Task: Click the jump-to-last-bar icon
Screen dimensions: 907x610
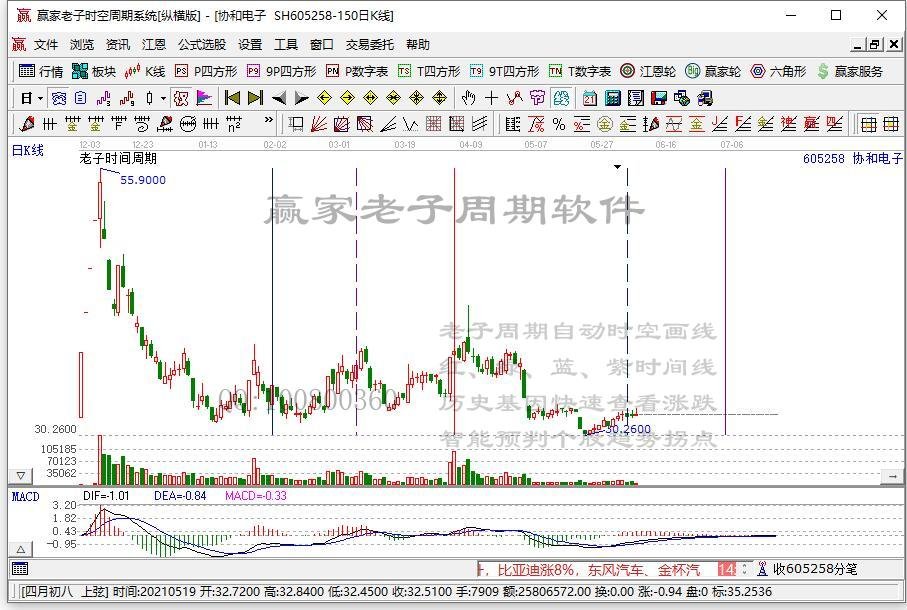Action: (x=255, y=98)
